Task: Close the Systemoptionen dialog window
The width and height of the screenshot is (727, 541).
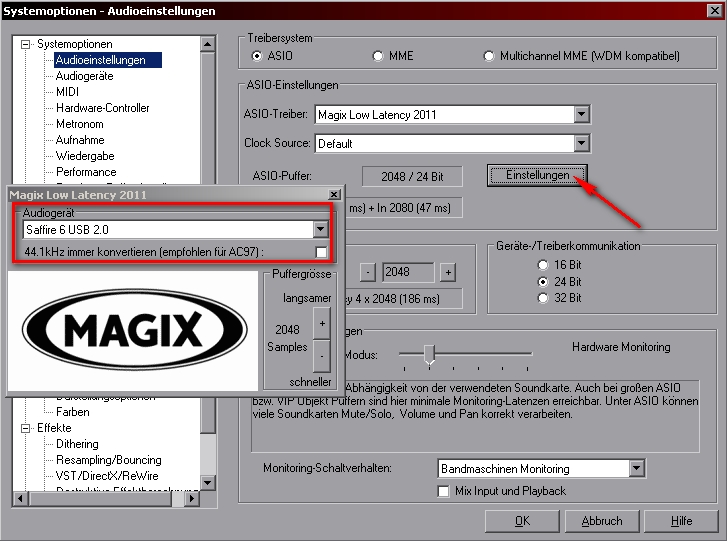Action: coord(714,11)
